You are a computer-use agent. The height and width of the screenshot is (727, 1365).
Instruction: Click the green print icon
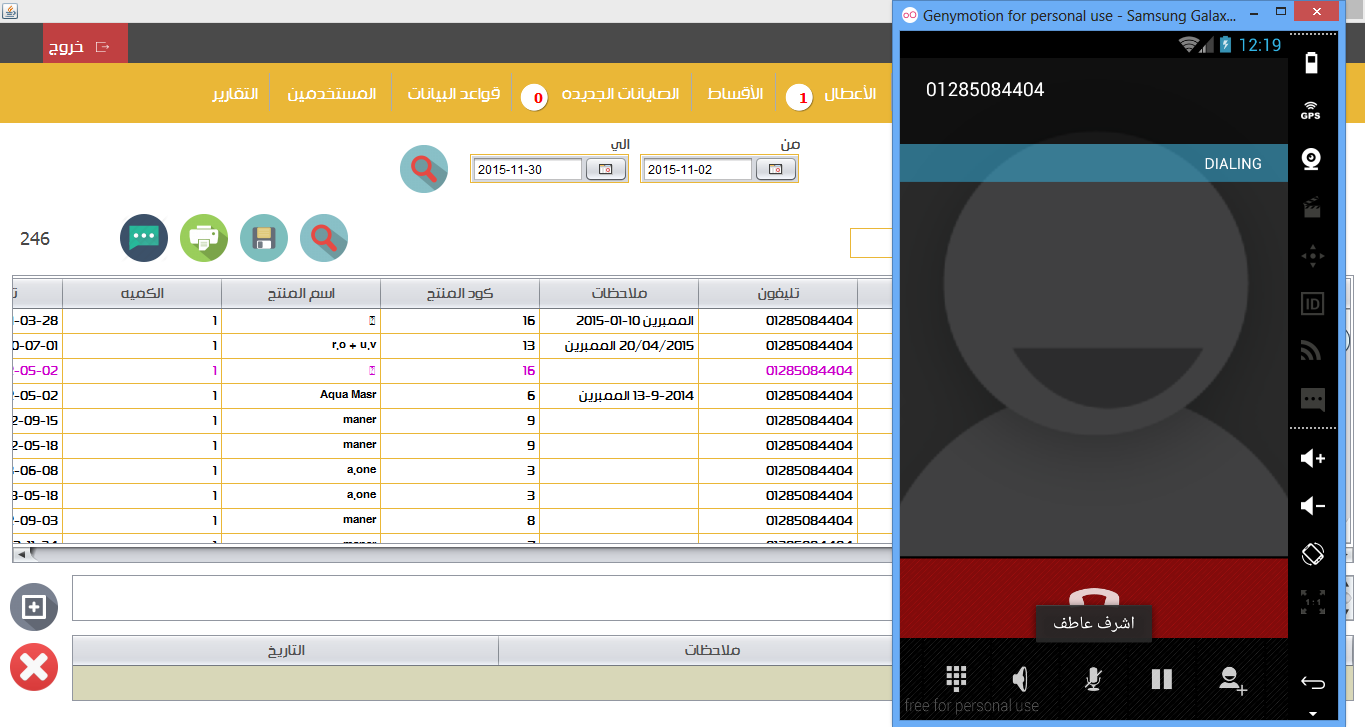pos(204,238)
